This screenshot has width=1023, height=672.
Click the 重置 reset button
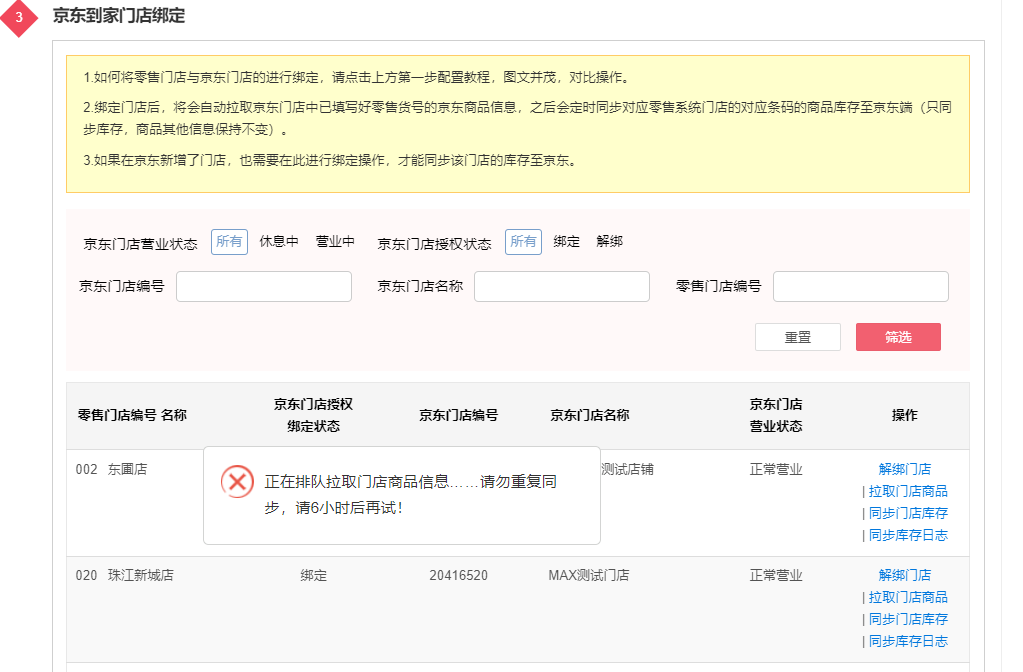(798, 337)
